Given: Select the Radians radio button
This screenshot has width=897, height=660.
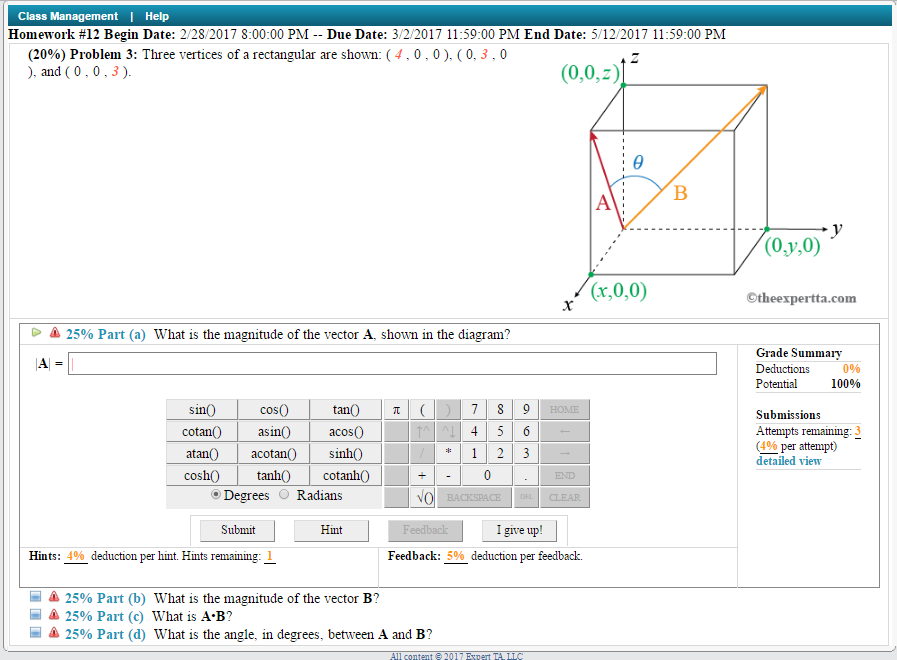Looking at the screenshot, I should coord(286,495).
